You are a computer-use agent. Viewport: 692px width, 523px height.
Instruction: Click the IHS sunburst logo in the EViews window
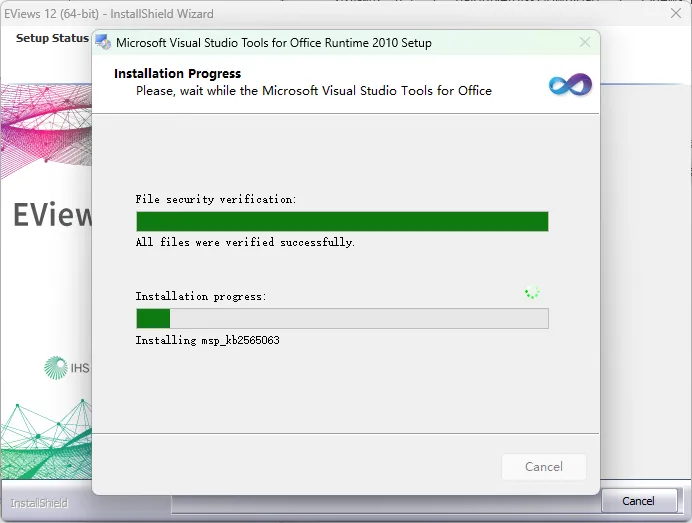point(56,368)
